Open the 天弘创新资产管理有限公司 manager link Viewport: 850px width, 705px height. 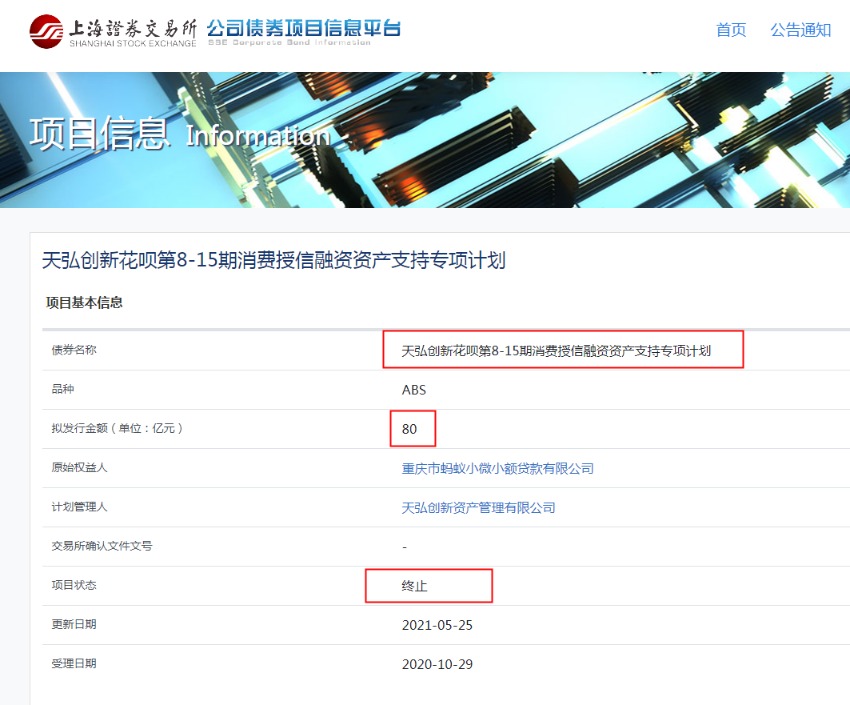(478, 508)
